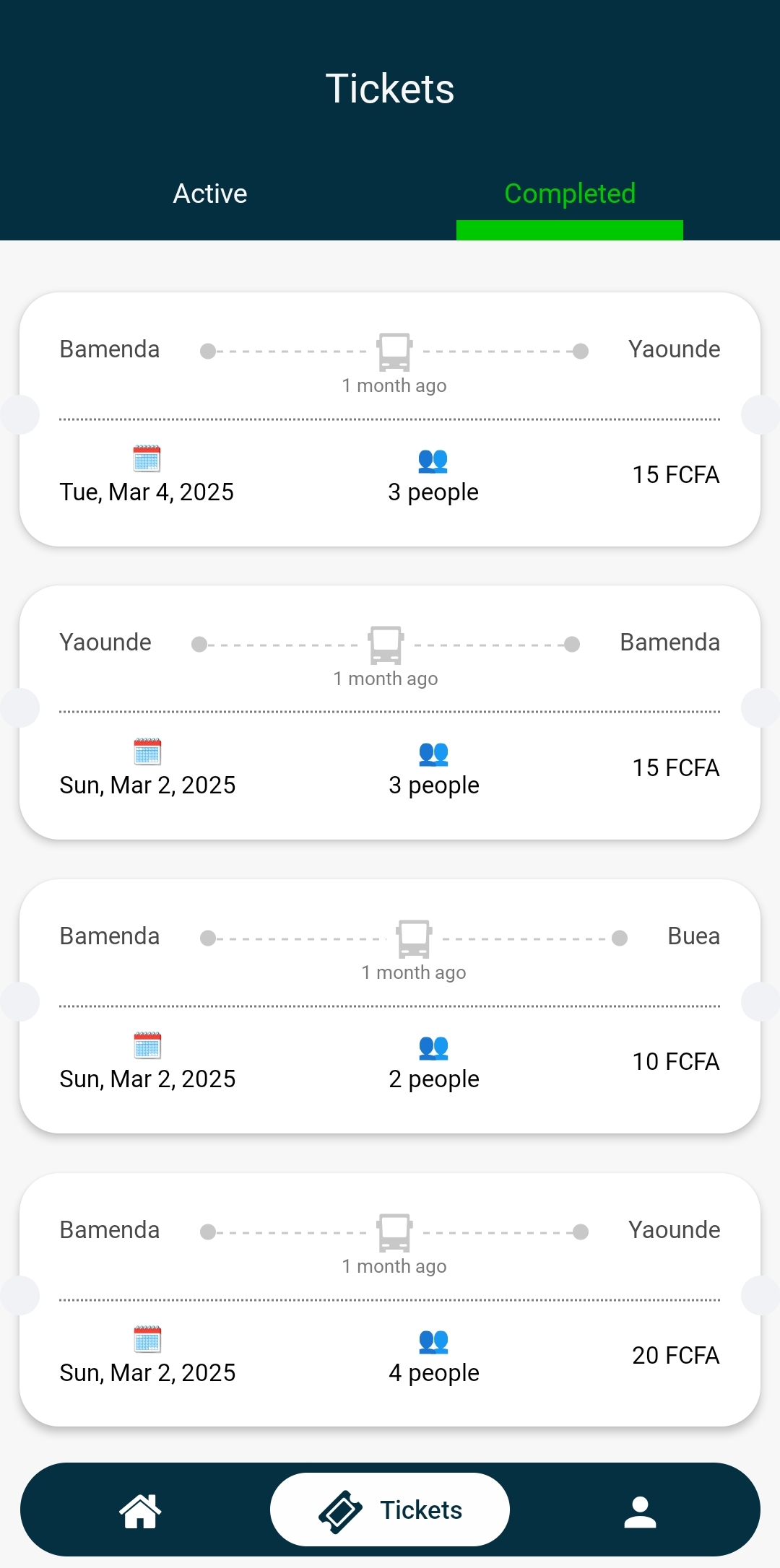
Task: Open the Yaounde to Bamenda ticket card
Action: pos(390,711)
